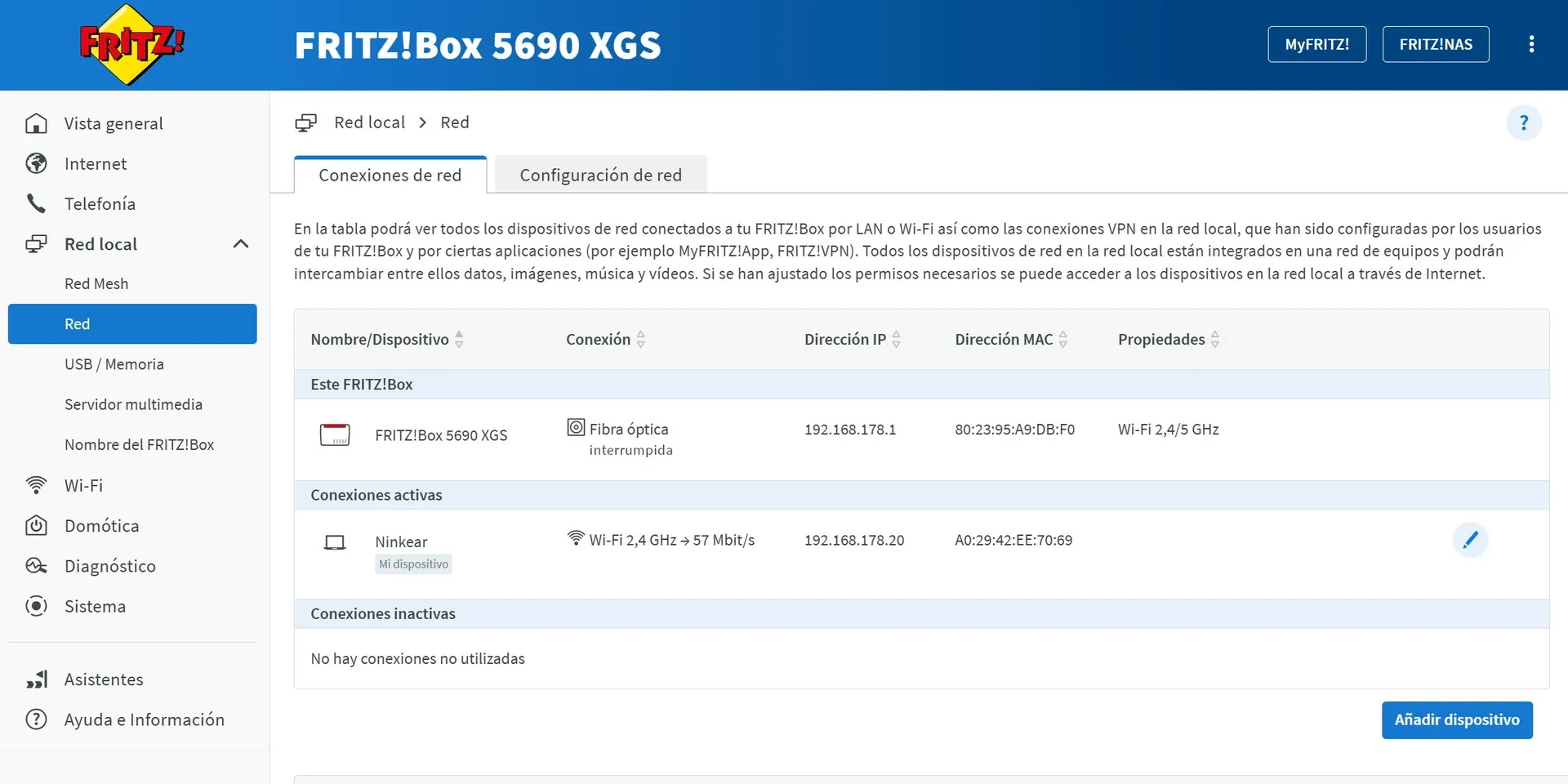Click the blue help question mark
1568x784 pixels.
[x=1524, y=122]
